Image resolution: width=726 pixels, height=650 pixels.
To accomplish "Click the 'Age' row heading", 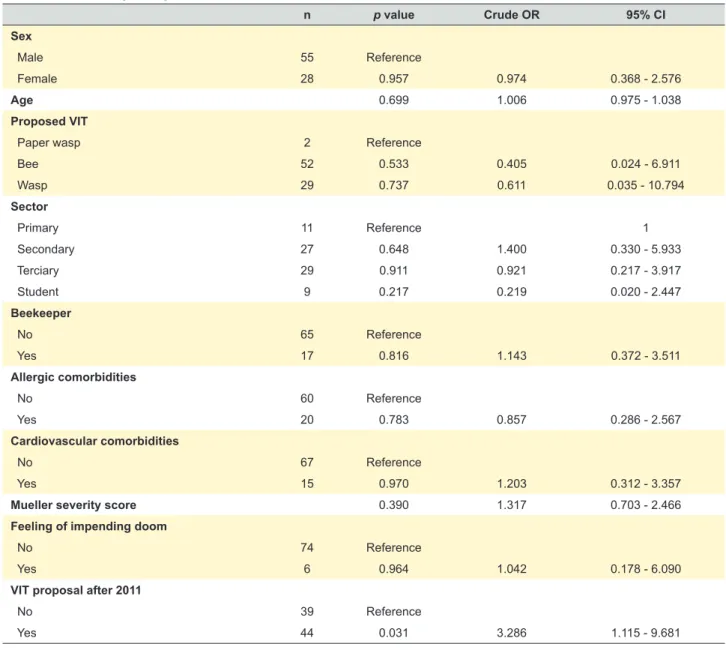I will click(22, 100).
